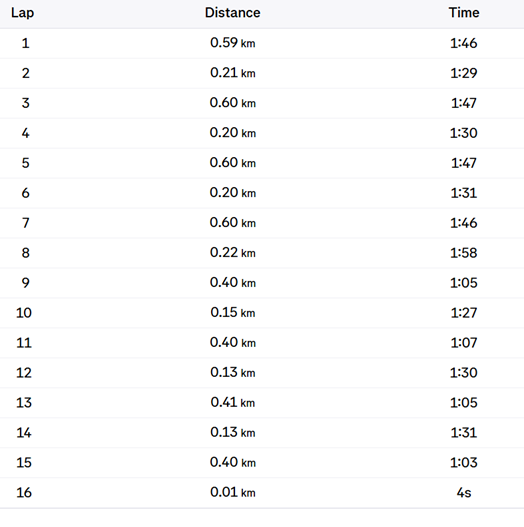The height and width of the screenshot is (527, 524).
Task: Click the 0.41 km distance of lap 13
Action: (233, 402)
